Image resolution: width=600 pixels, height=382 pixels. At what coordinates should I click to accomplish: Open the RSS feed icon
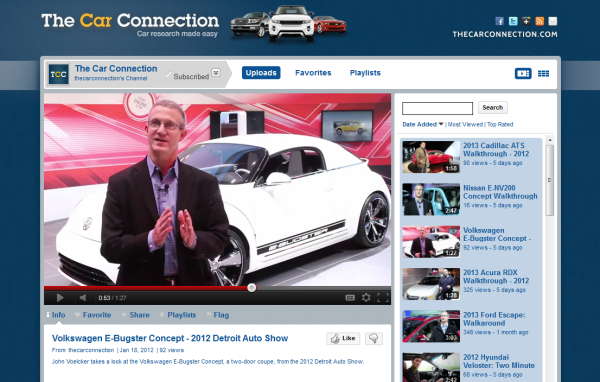click(x=540, y=21)
